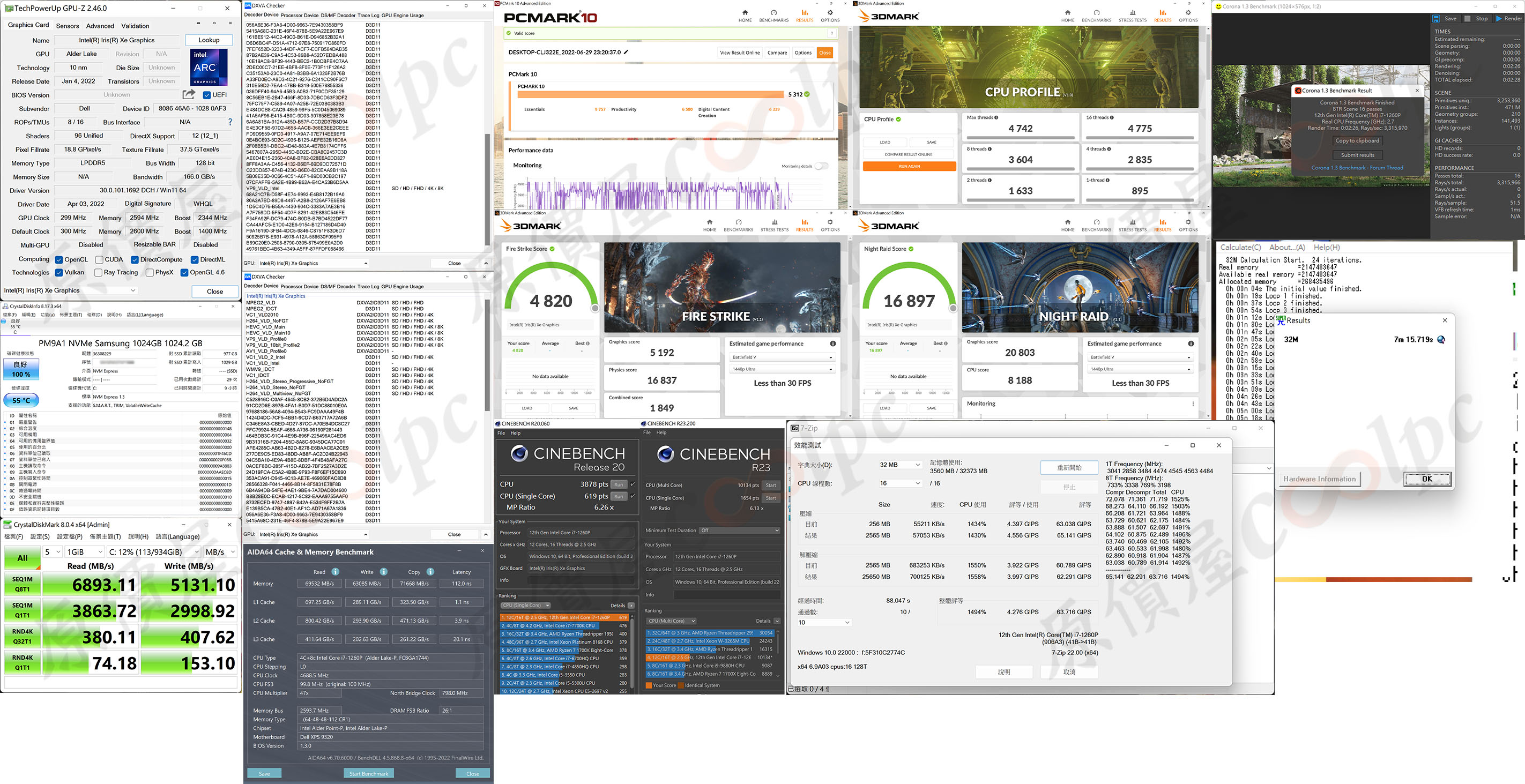Click pencil icon beside DESKTOP-CLJ322E result name
This screenshot has width=1525, height=784.
pos(626,52)
